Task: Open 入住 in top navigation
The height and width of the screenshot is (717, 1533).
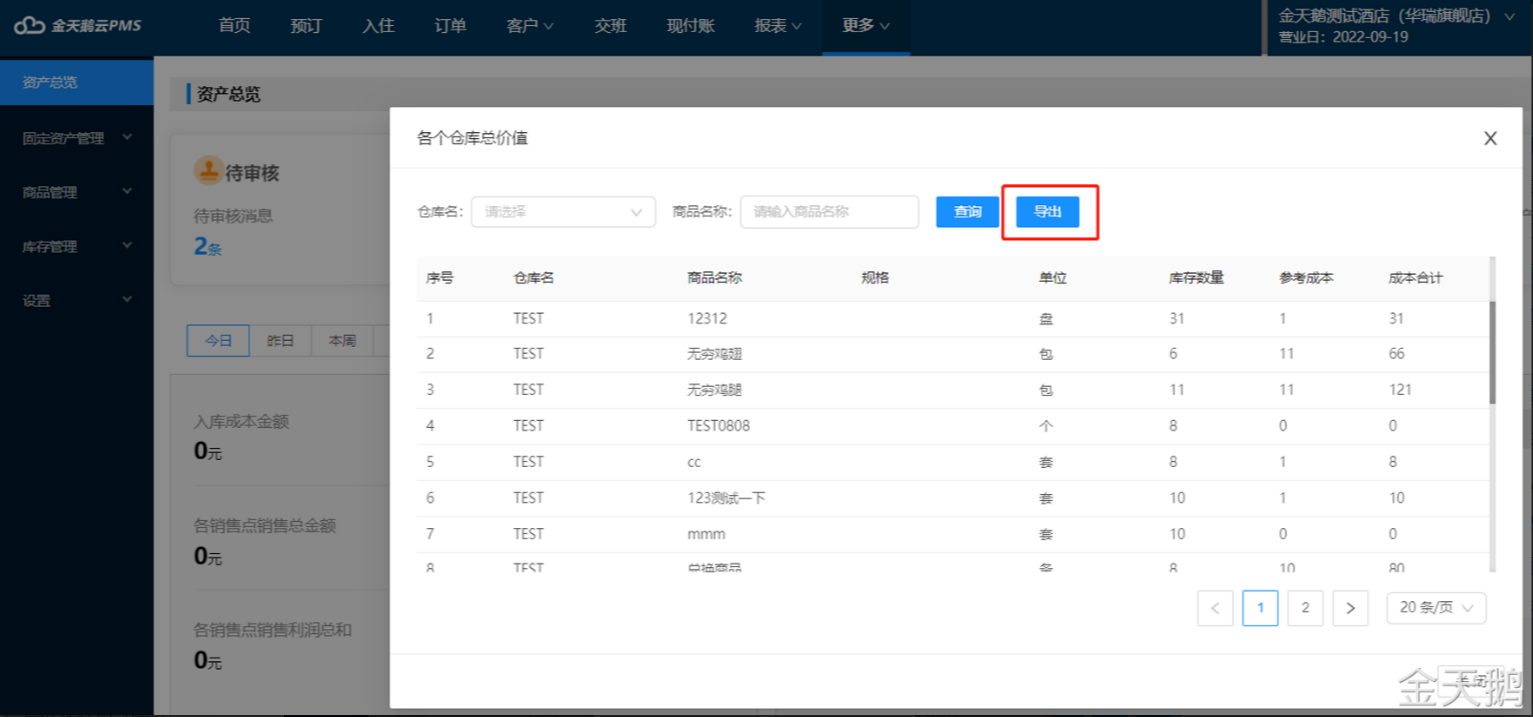Action: 378,26
